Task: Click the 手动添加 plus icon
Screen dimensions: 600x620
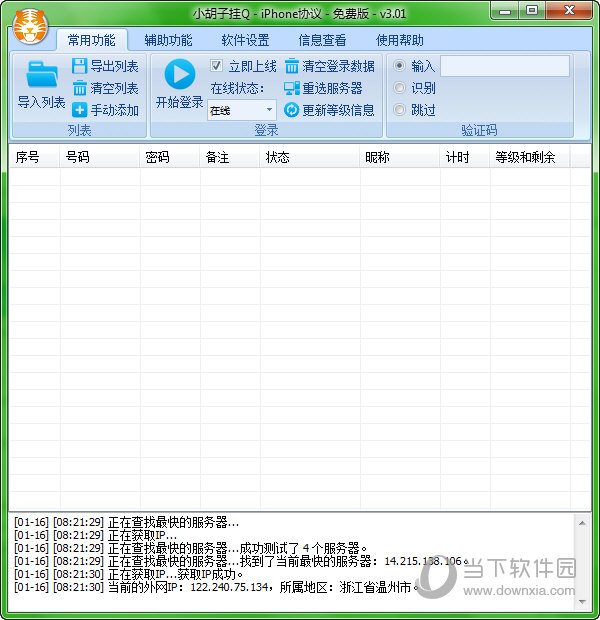Action: 80,110
